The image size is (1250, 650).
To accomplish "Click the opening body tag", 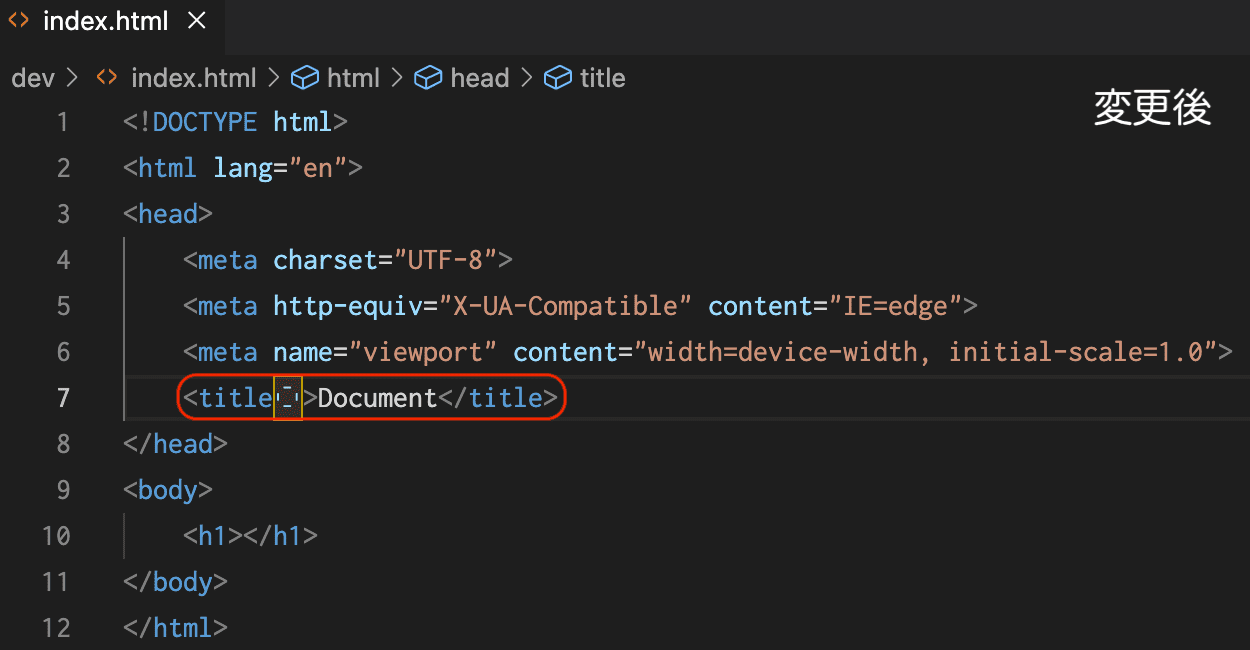I will tap(168, 490).
